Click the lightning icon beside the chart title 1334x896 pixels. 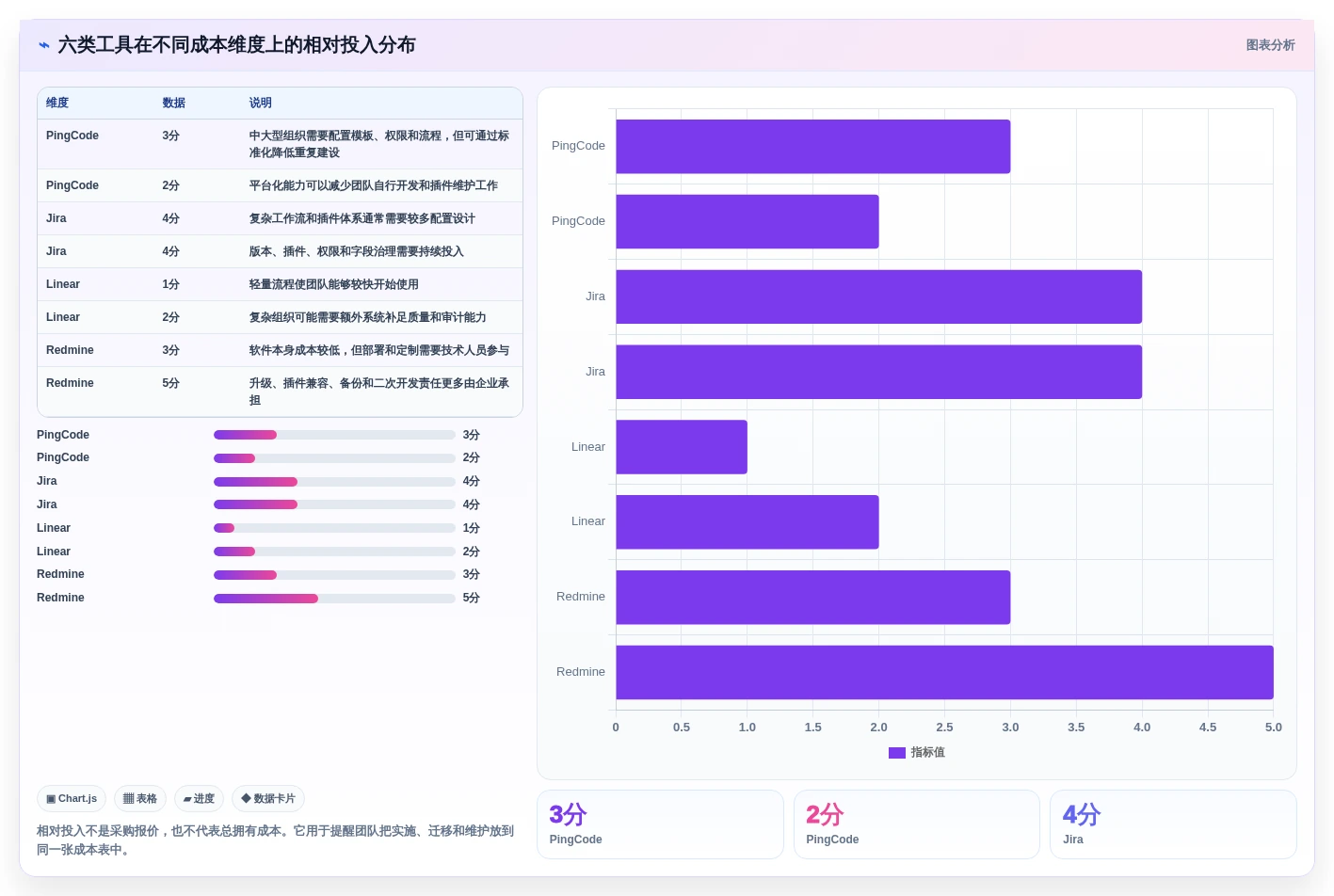[x=44, y=45]
